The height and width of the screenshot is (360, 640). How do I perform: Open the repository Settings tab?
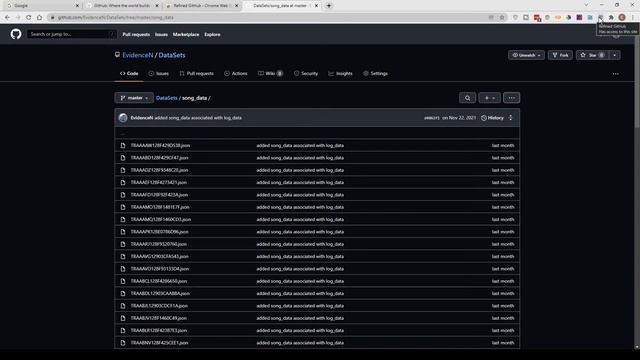click(x=375, y=73)
